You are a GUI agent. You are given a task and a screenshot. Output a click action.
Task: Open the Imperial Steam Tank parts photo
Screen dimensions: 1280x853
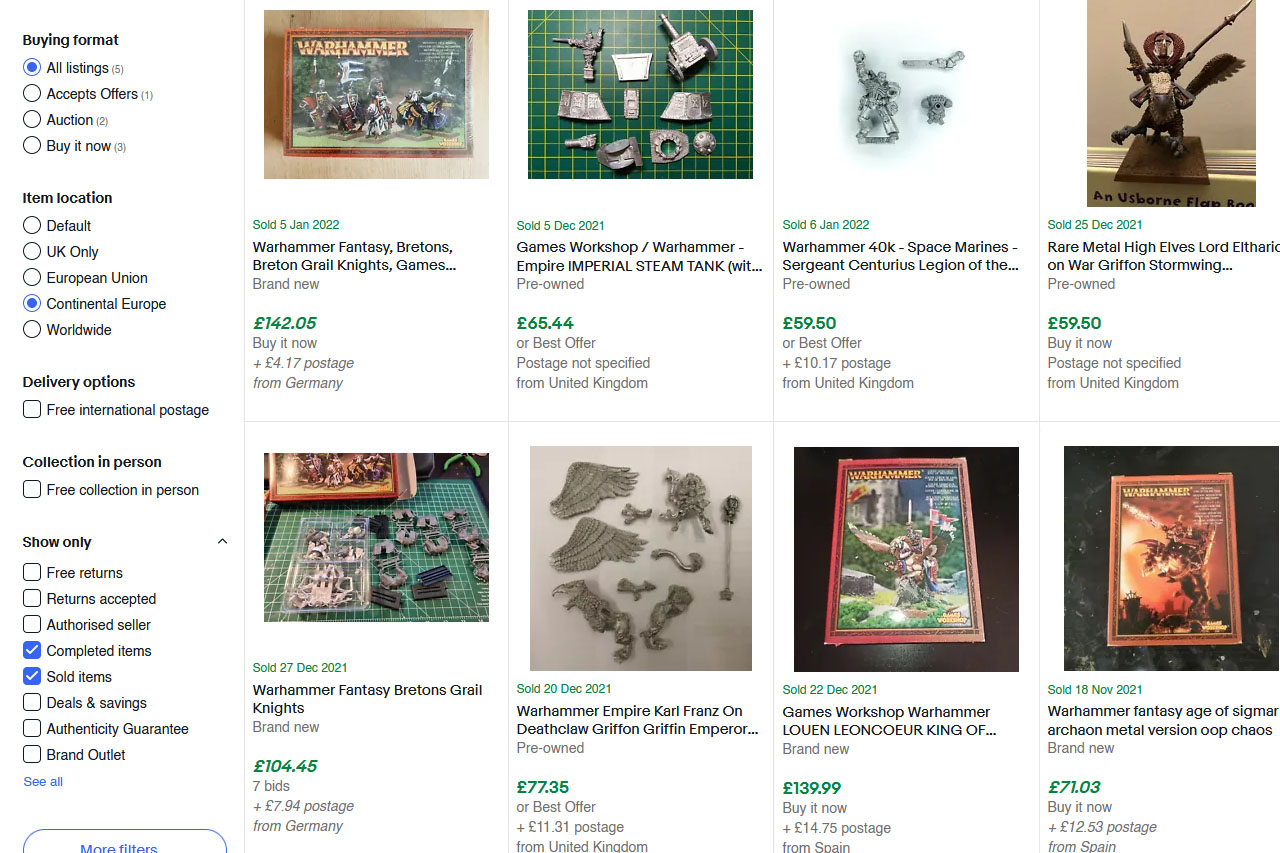(x=640, y=94)
